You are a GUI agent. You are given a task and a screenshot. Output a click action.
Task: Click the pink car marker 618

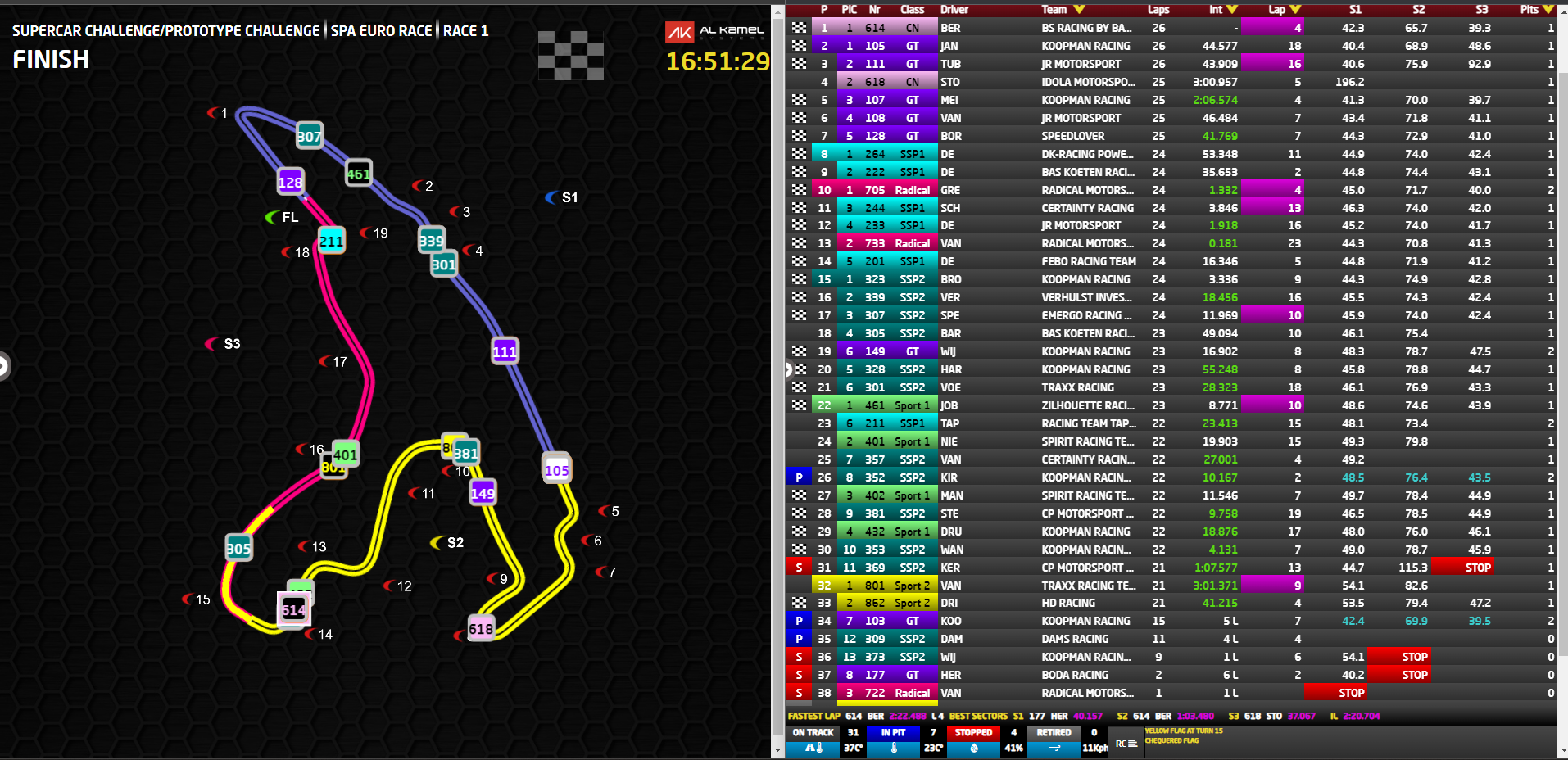pyautogui.click(x=481, y=628)
